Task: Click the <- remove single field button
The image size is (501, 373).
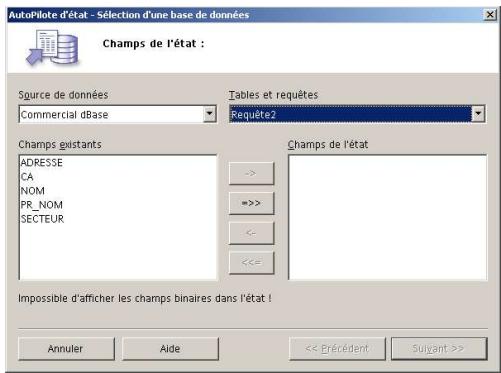Action: pos(251,233)
